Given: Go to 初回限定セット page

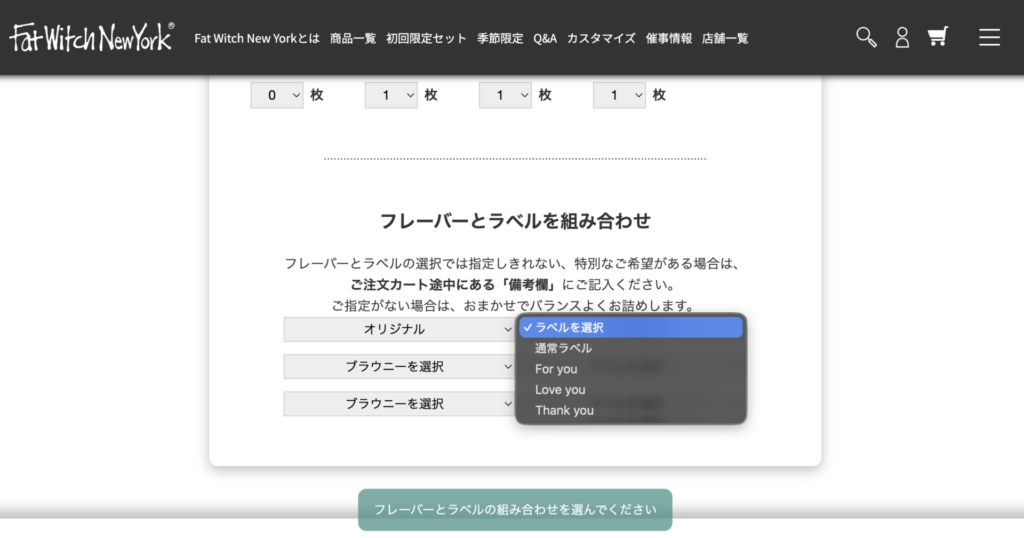Looking at the screenshot, I should click(x=426, y=38).
